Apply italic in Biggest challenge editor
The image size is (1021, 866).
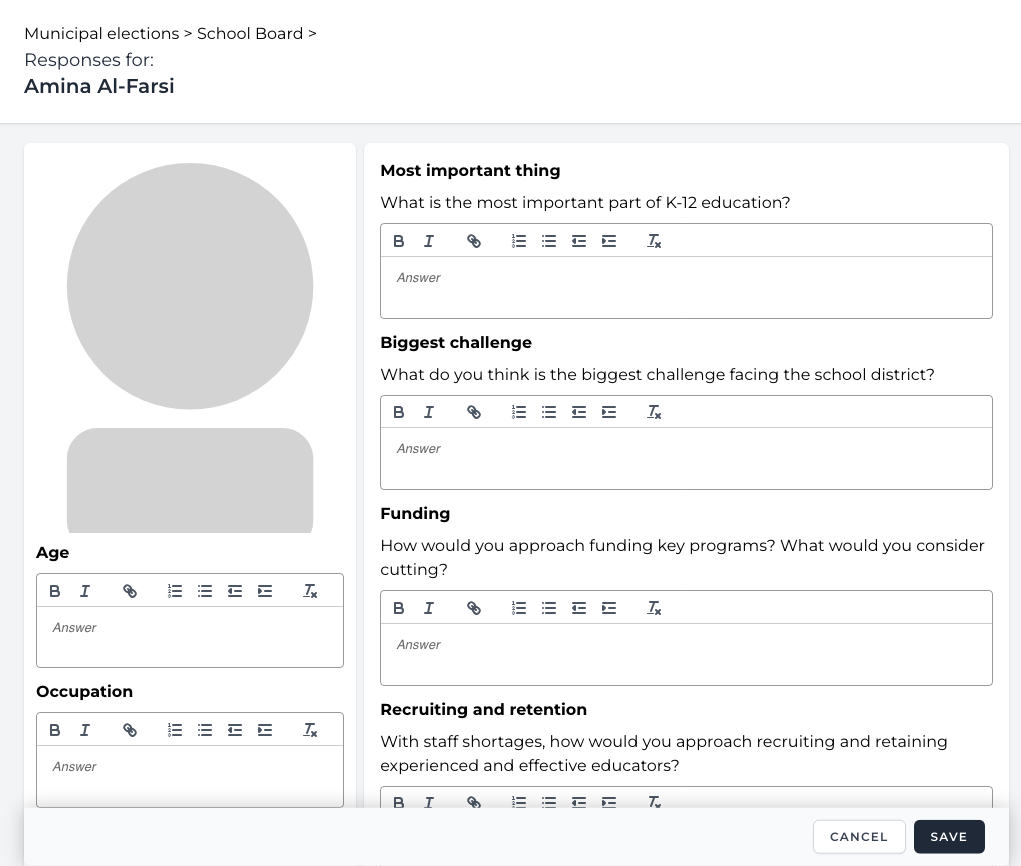click(429, 412)
